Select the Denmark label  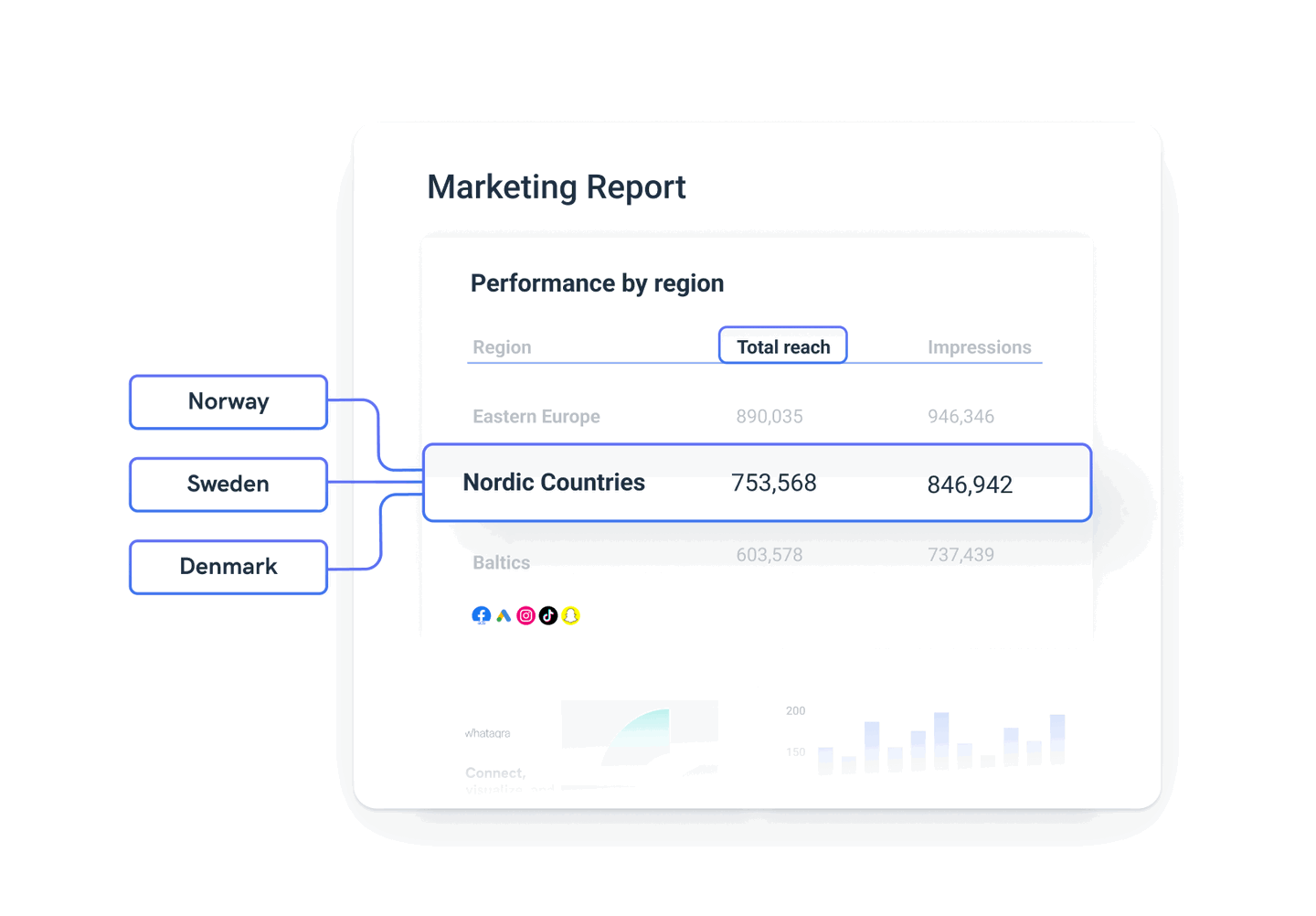[228, 566]
